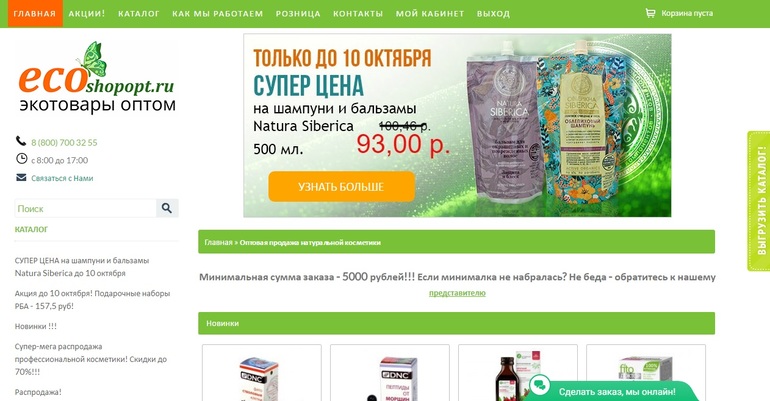The image size is (770, 401).
Task: Click the Главная breadcrumb link
Action: pyautogui.click(x=218, y=242)
